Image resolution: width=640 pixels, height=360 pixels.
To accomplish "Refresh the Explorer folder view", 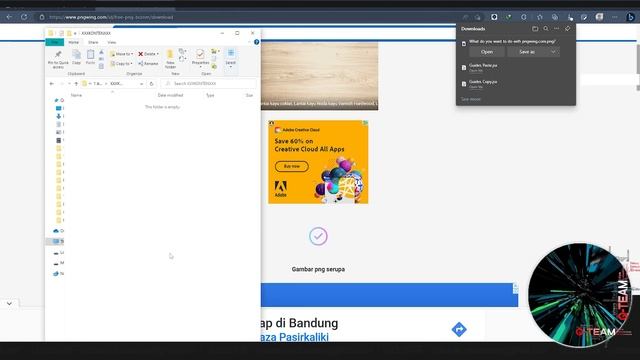I will [151, 84].
